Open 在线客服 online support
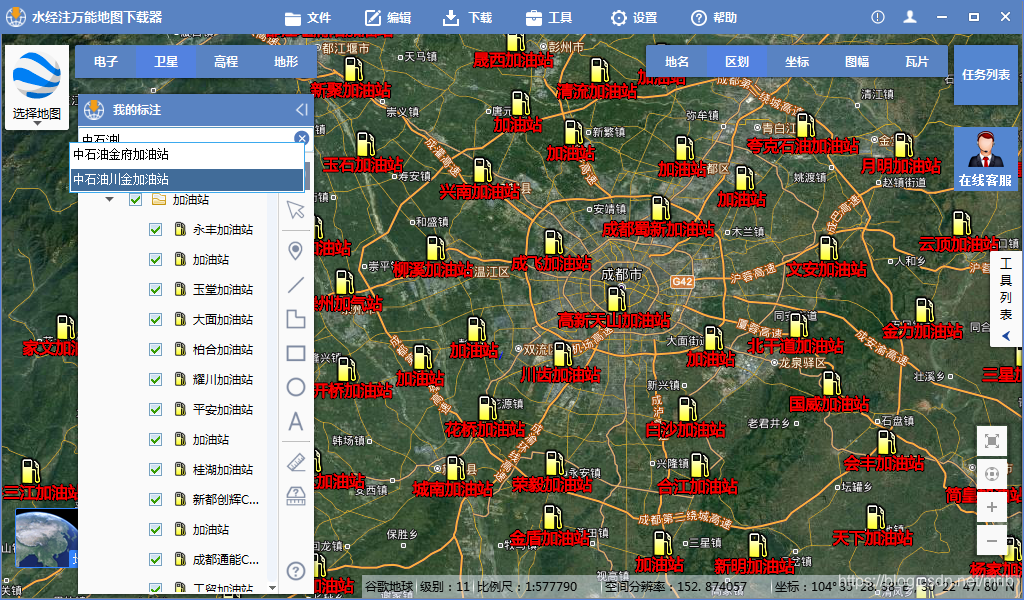This screenshot has width=1024, height=600. [x=985, y=159]
